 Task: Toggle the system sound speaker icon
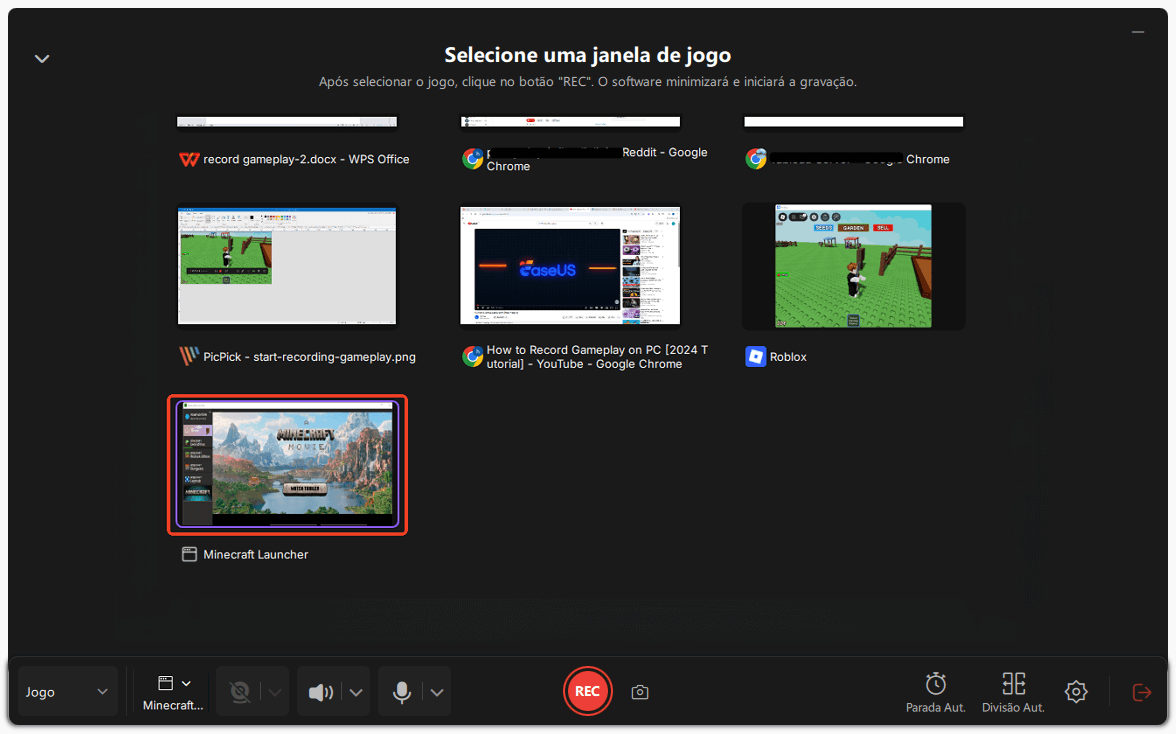320,692
